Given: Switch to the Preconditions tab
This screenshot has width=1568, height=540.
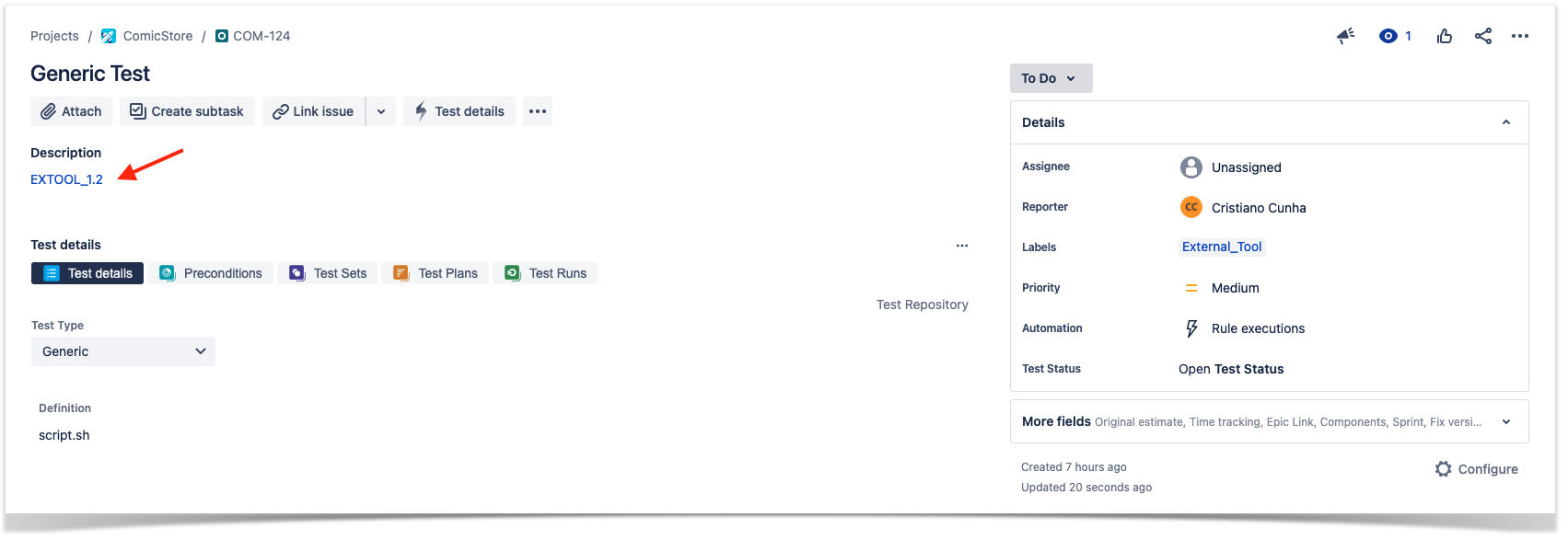Looking at the screenshot, I should click(212, 273).
